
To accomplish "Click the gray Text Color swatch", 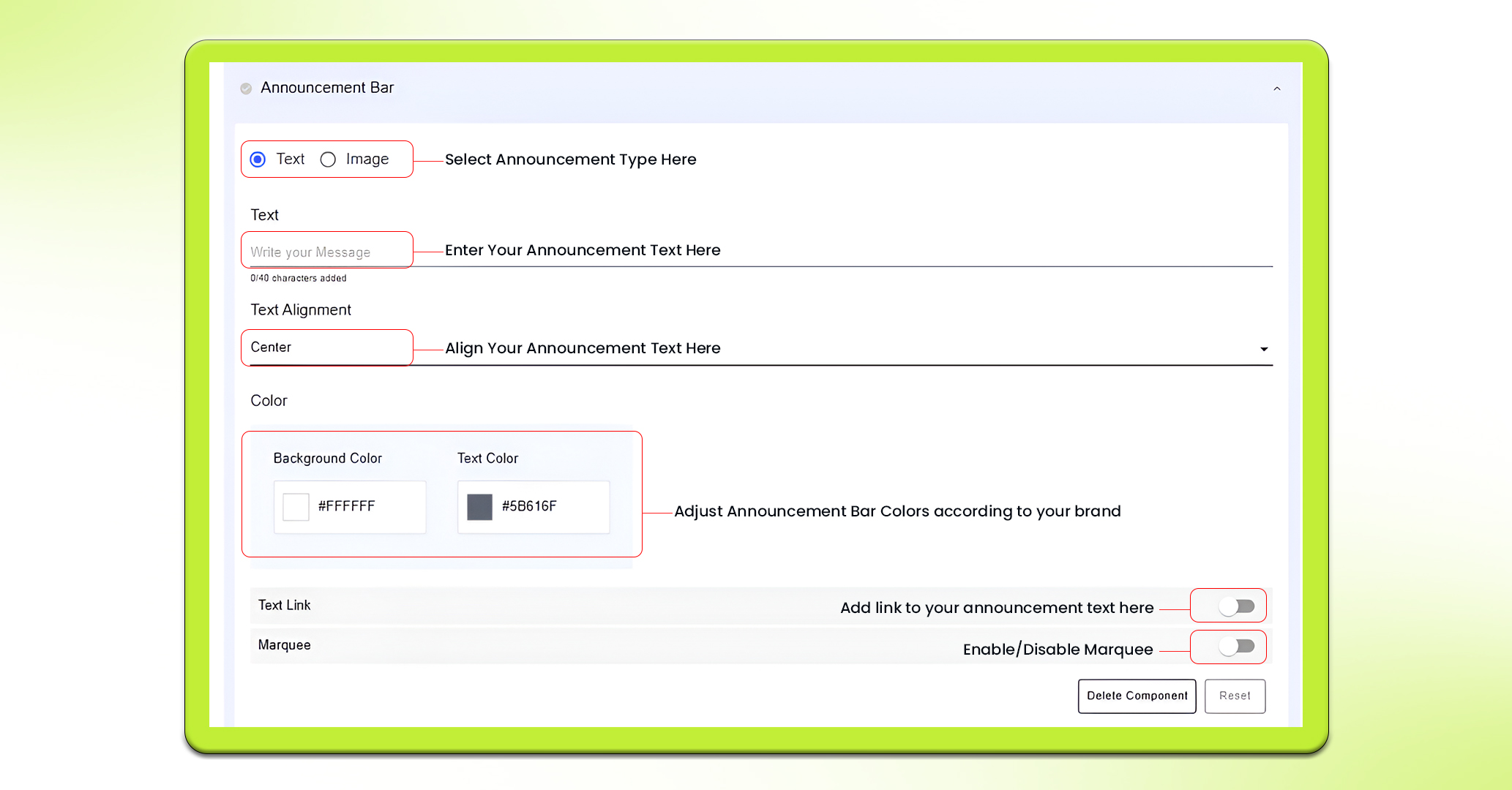I will [x=479, y=506].
